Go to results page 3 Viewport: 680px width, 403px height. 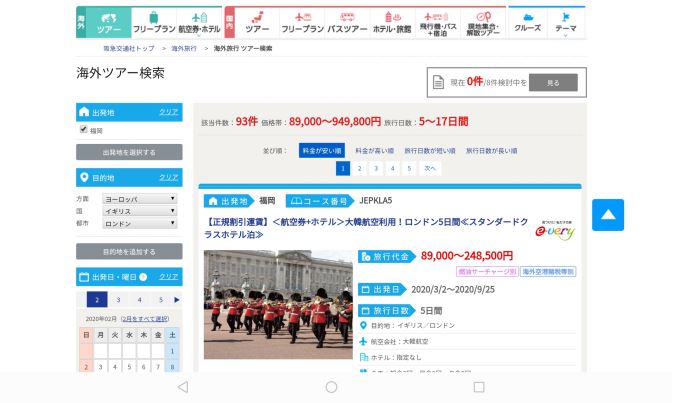375,168
